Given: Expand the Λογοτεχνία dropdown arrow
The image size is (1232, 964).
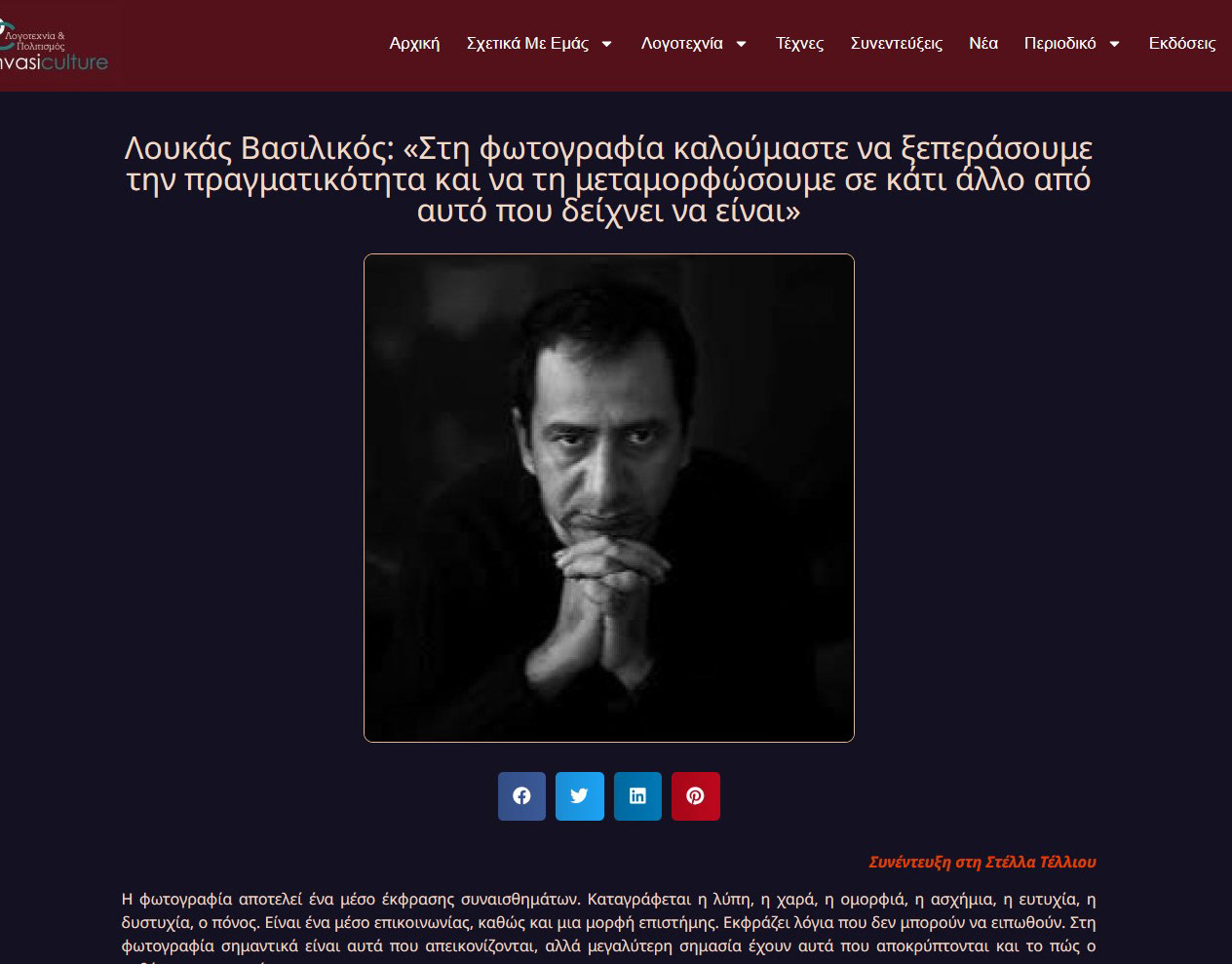Looking at the screenshot, I should [741, 44].
